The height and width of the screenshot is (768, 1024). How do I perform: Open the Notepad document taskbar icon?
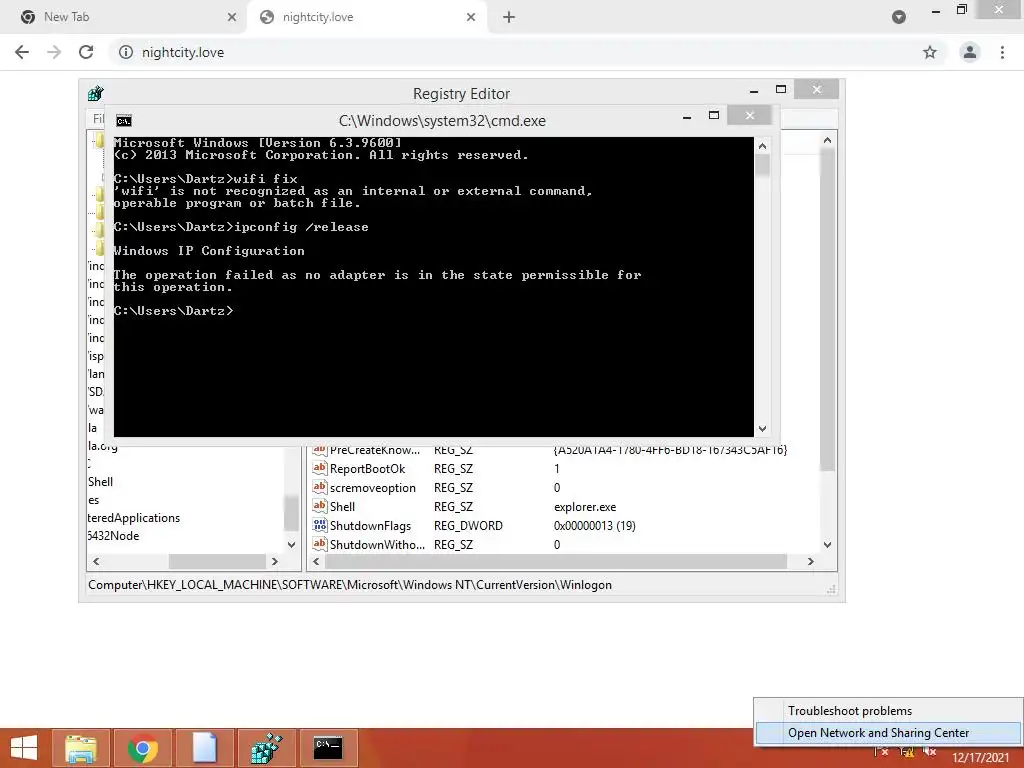[204, 748]
